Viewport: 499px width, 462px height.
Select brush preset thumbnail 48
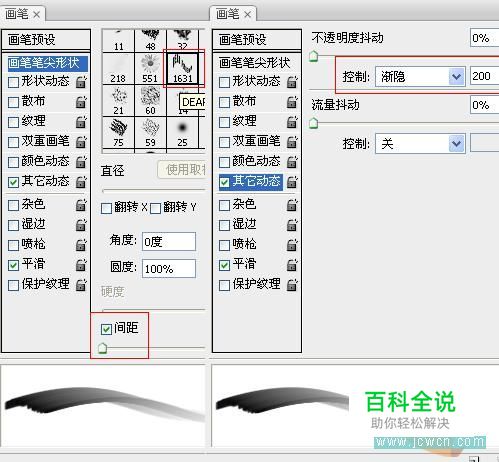click(x=150, y=41)
